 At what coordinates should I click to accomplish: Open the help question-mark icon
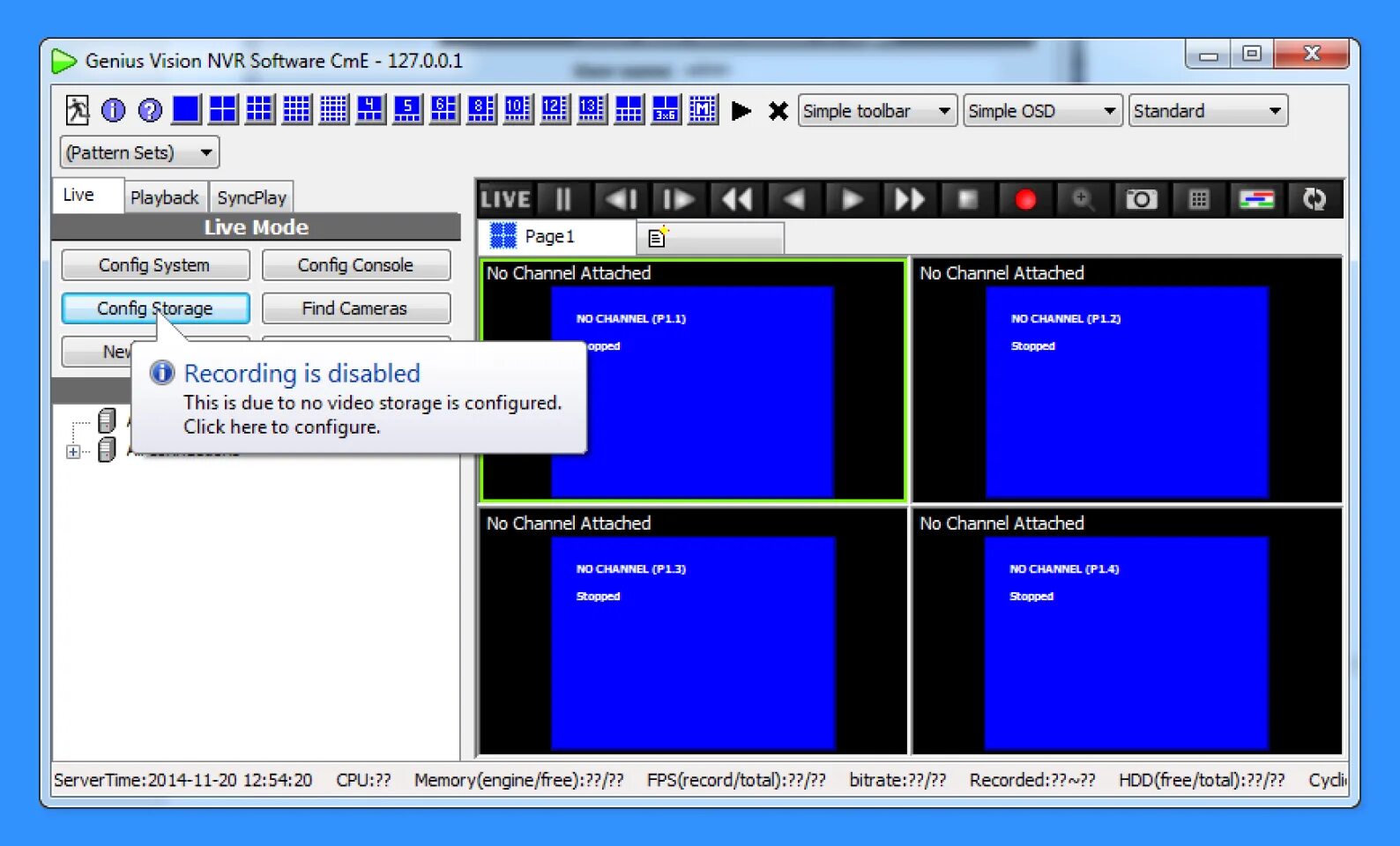(x=150, y=110)
